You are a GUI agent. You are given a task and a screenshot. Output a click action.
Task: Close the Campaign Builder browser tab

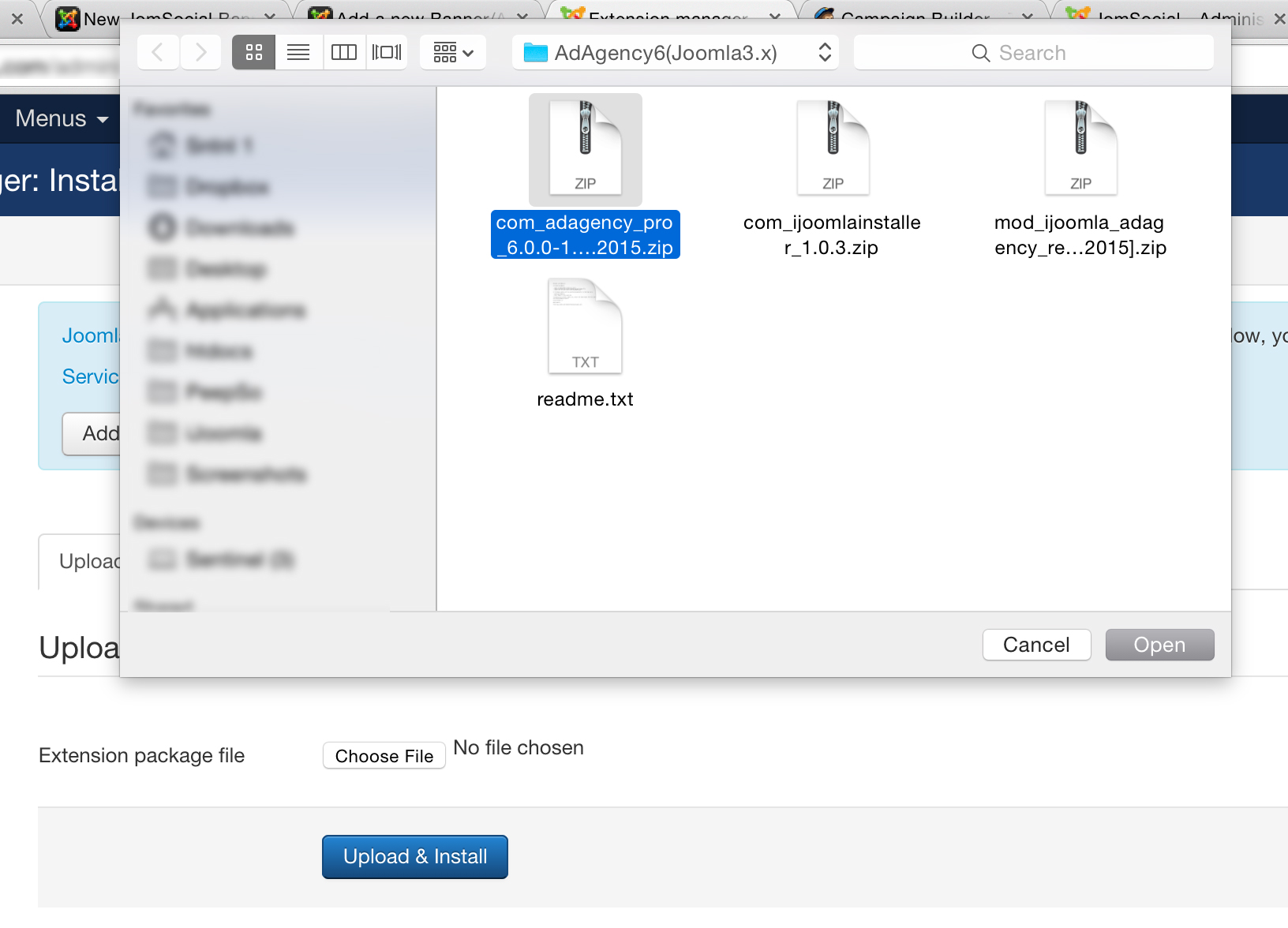point(1027,17)
